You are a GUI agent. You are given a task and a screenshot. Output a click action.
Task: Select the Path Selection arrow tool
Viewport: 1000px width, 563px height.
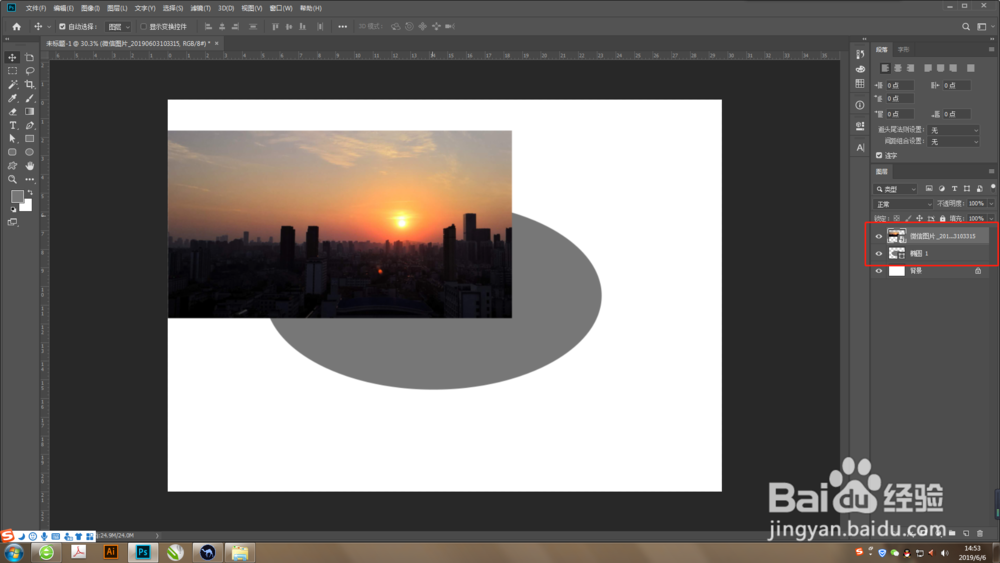click(x=12, y=138)
